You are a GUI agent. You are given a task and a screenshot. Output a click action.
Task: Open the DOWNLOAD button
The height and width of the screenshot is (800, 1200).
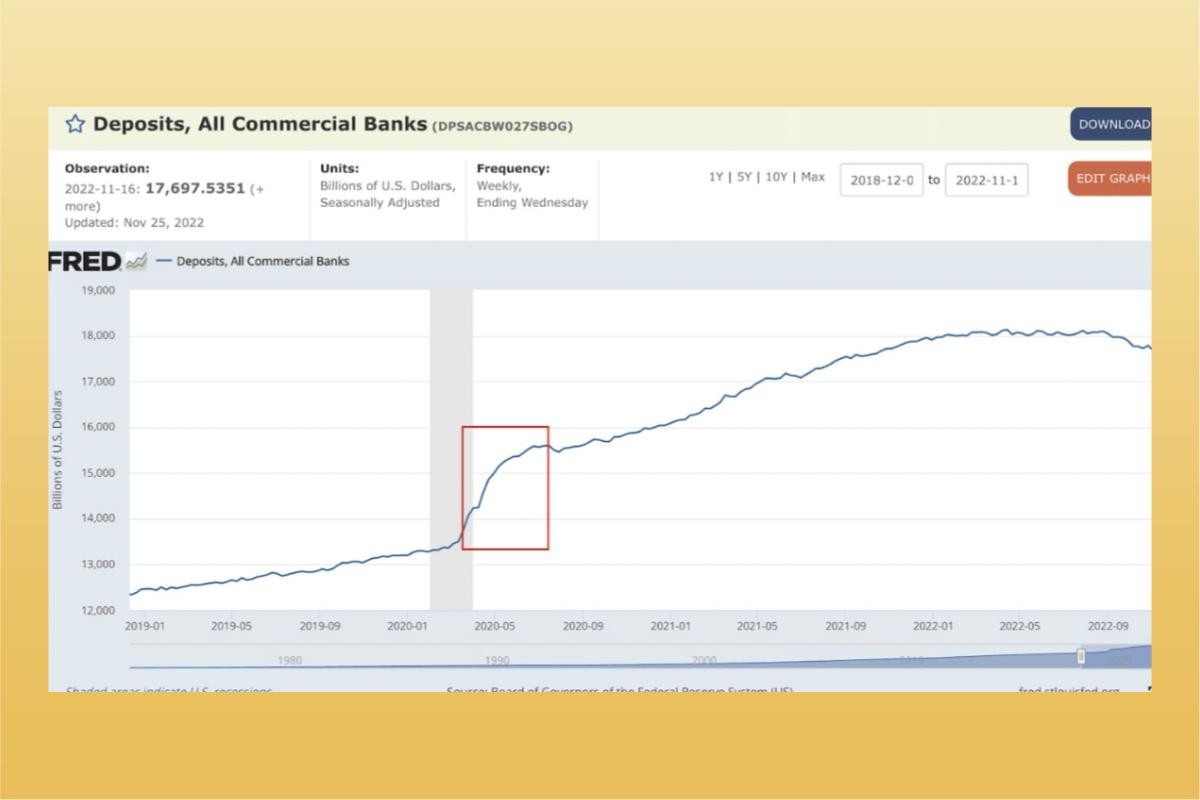(x=1111, y=124)
